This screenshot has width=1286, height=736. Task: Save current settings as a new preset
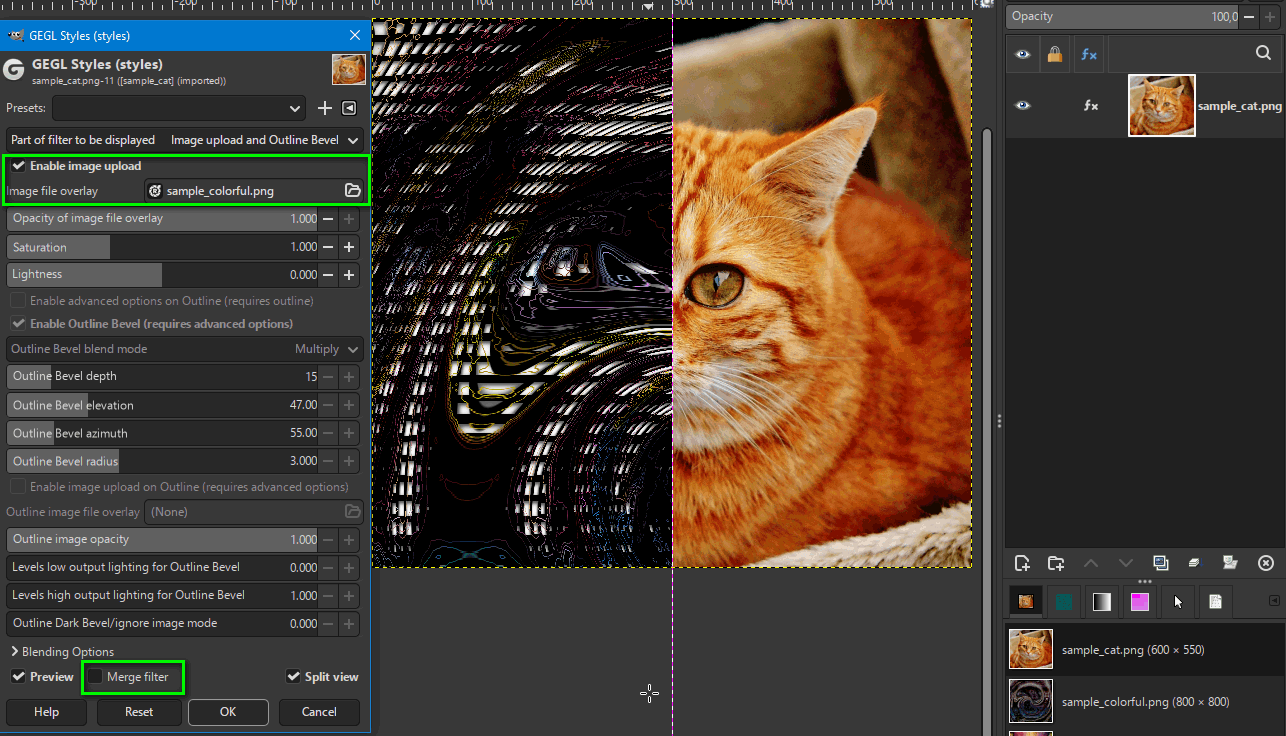click(325, 108)
